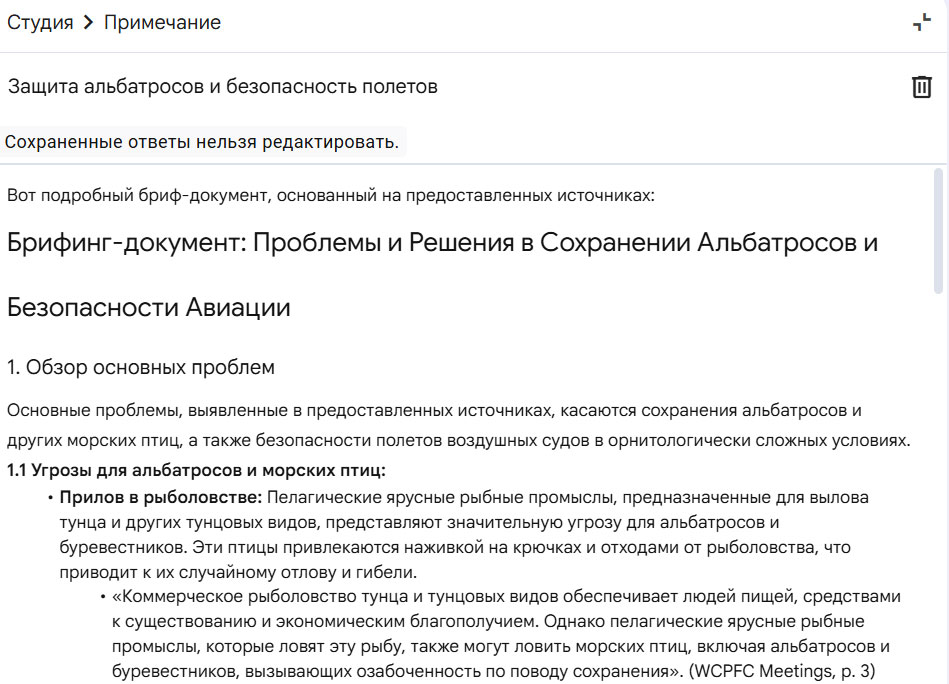Click the subheading '1.1 Угрозы для альбатросов и морских птиц:'
Image resolution: width=949 pixels, height=684 pixels.
[x=196, y=470]
